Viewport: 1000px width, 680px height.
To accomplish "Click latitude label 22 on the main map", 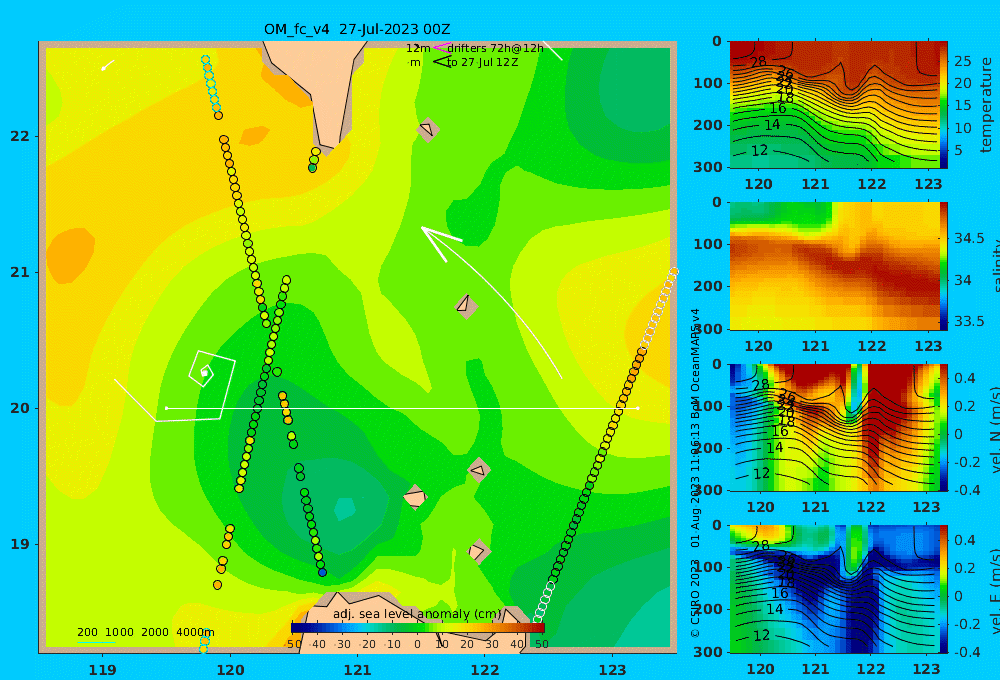I will point(20,137).
